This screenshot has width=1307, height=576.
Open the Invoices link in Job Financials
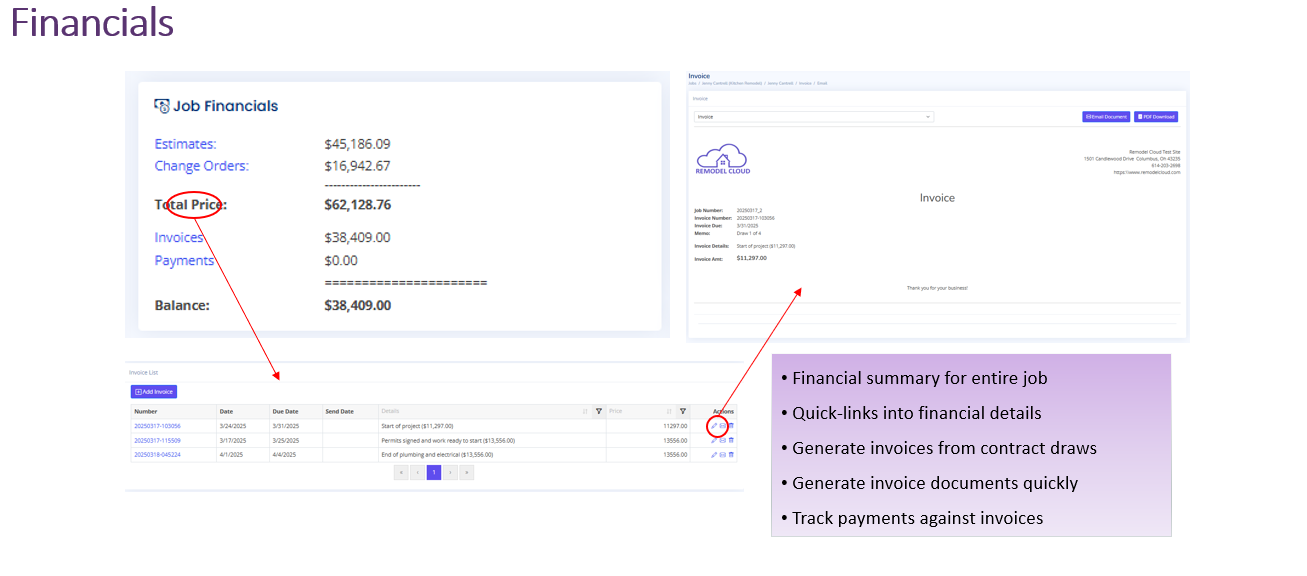179,238
